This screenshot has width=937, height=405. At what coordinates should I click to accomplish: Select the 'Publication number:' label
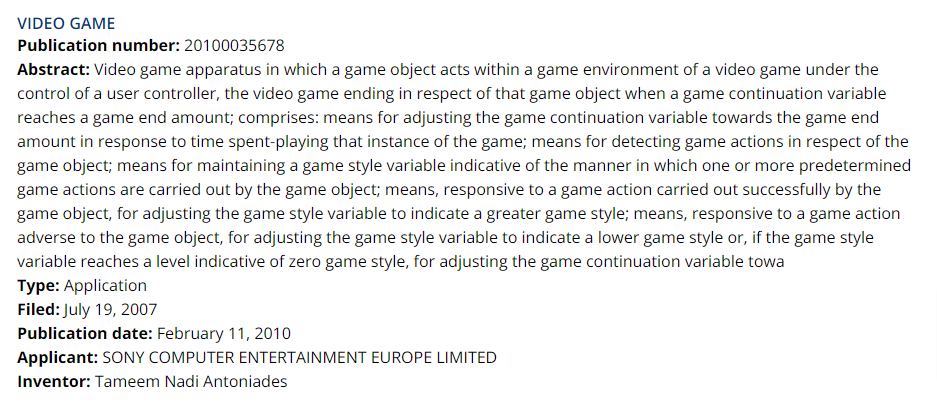coord(99,45)
